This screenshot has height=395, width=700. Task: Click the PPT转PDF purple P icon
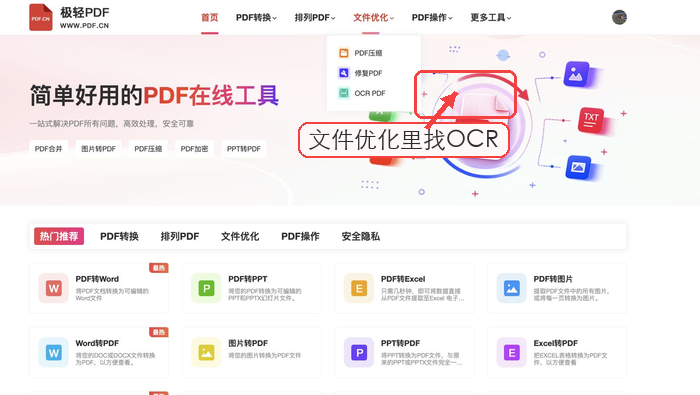pos(359,353)
